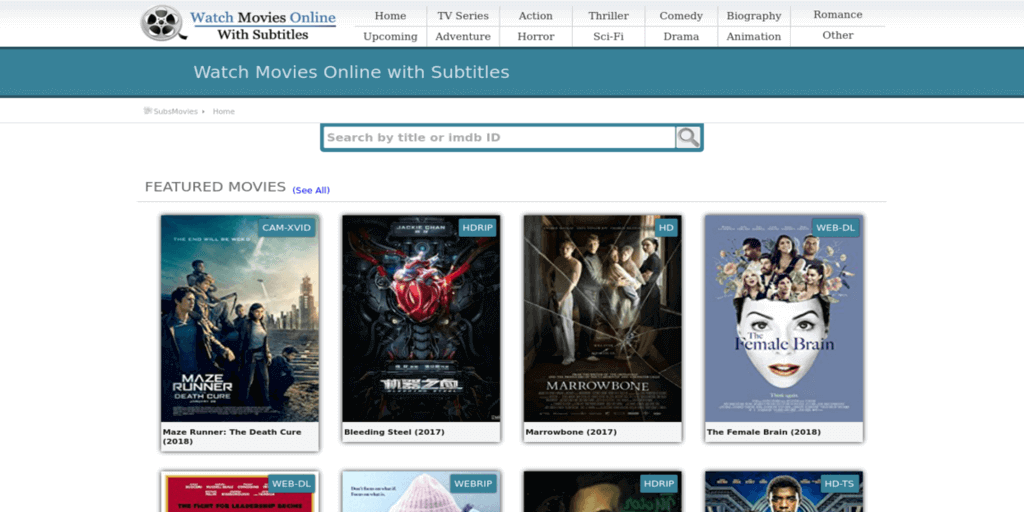Screen dimensions: 1024x512
Task: Open the second-row poster with pink beanie
Action: coord(421,492)
